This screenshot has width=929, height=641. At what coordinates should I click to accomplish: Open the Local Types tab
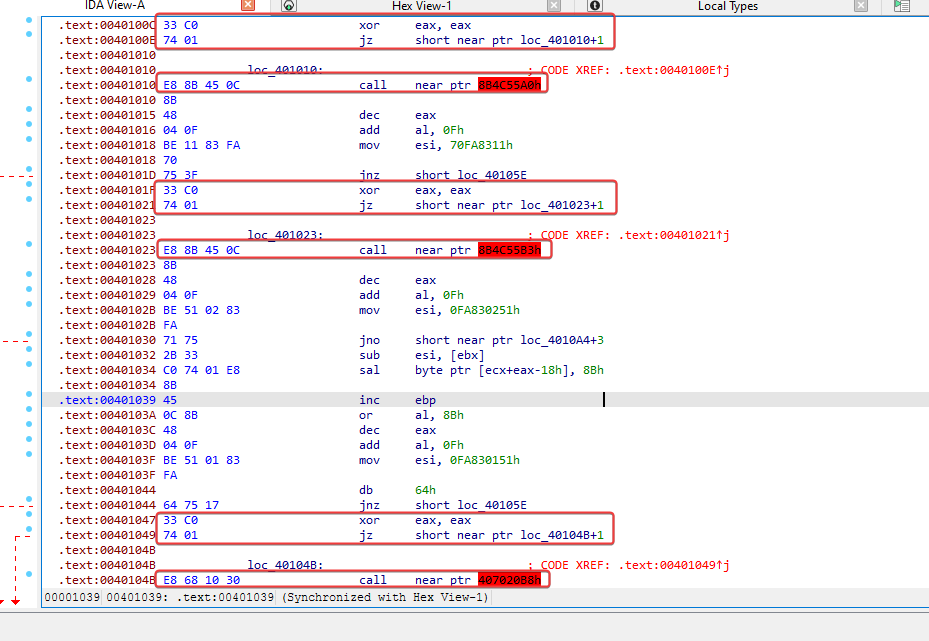(x=728, y=6)
